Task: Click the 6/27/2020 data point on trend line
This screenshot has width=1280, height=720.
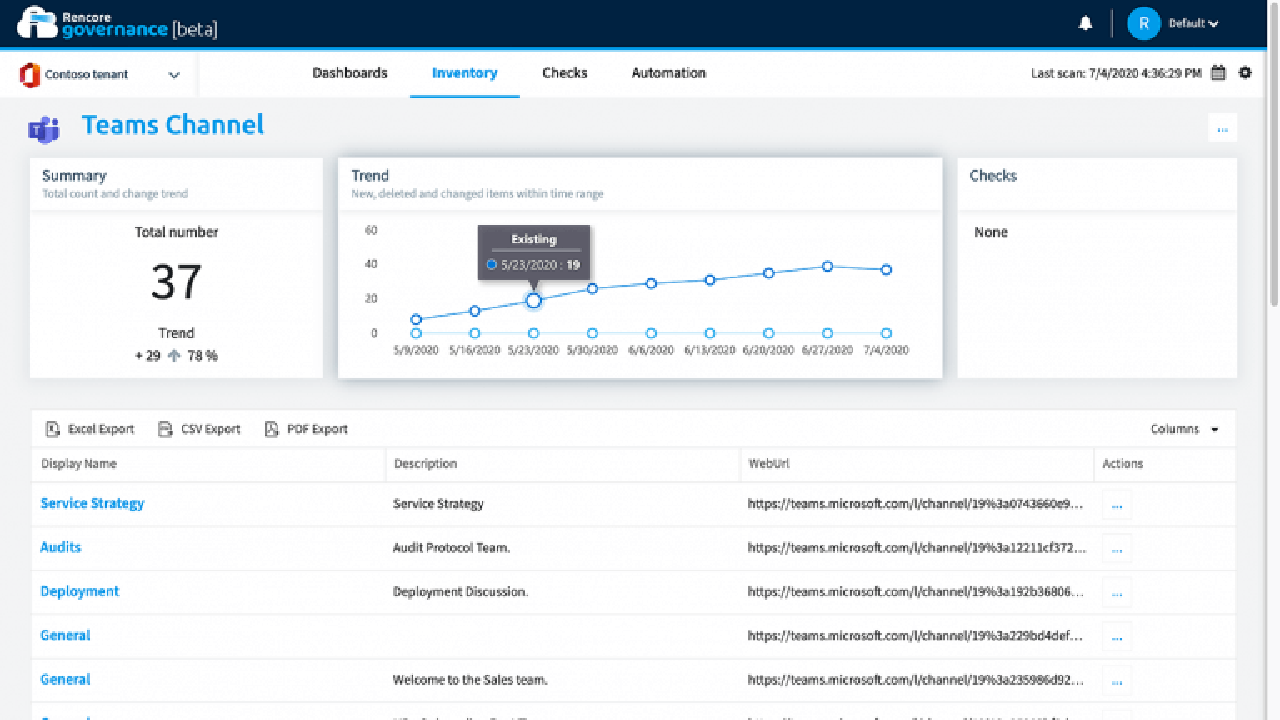Action: point(827,266)
